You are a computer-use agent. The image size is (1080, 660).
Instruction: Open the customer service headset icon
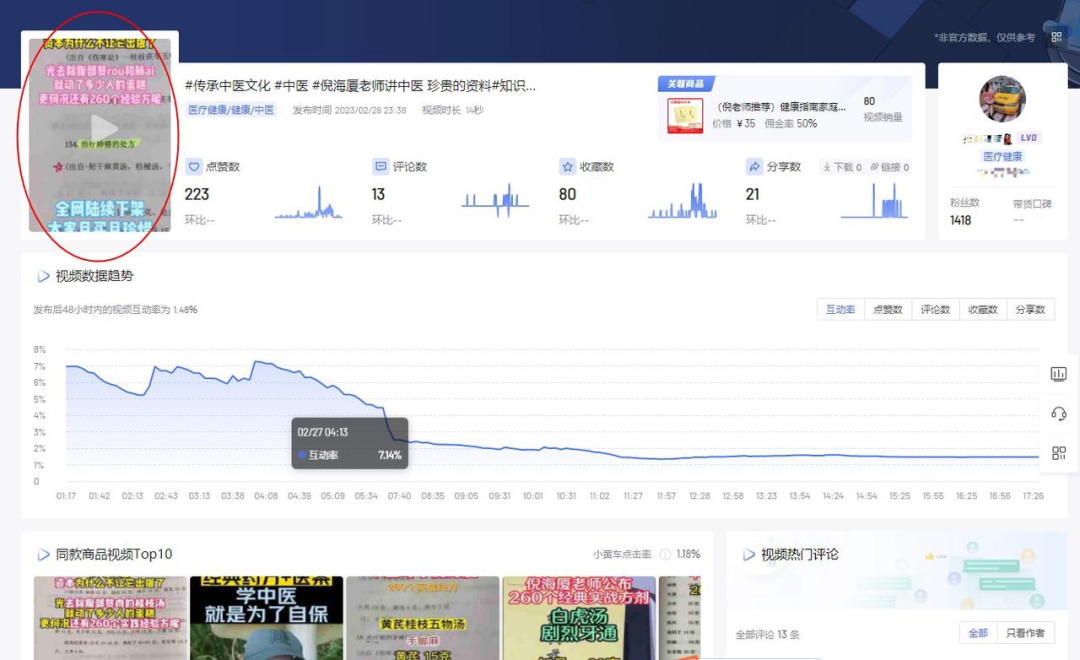pyautogui.click(x=1059, y=413)
